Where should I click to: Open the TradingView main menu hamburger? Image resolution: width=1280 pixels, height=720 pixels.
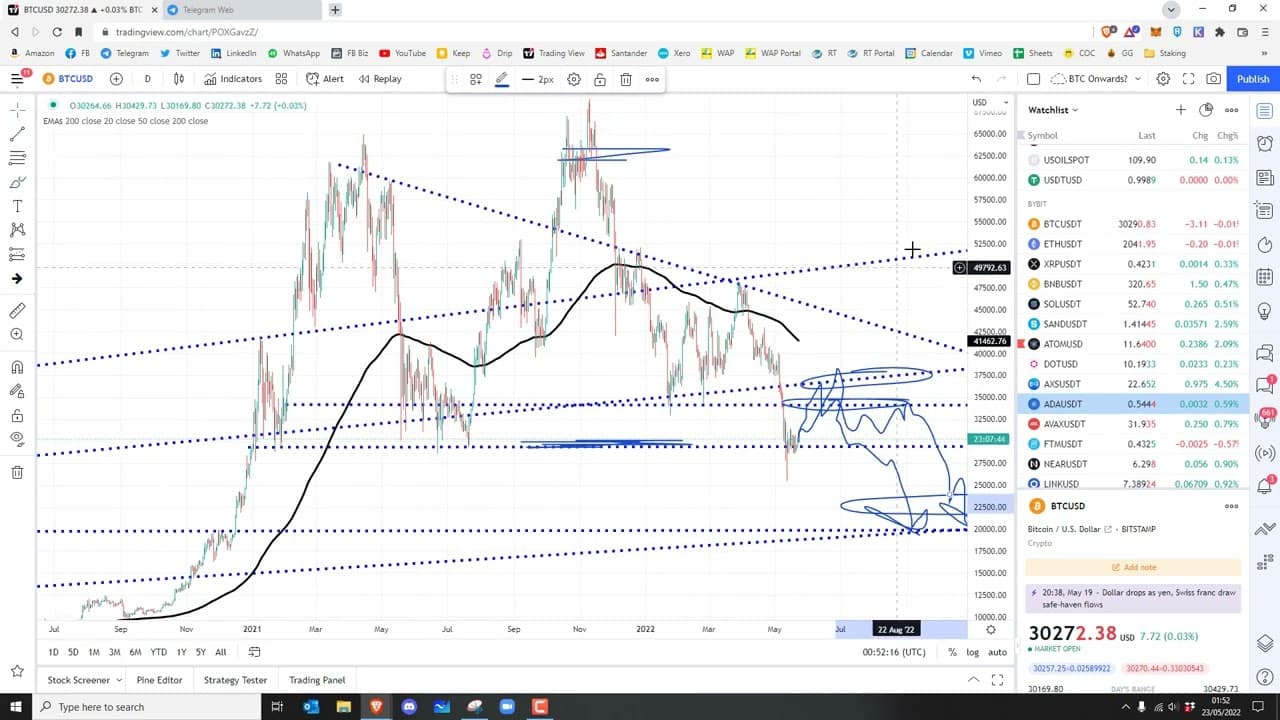coord(17,79)
